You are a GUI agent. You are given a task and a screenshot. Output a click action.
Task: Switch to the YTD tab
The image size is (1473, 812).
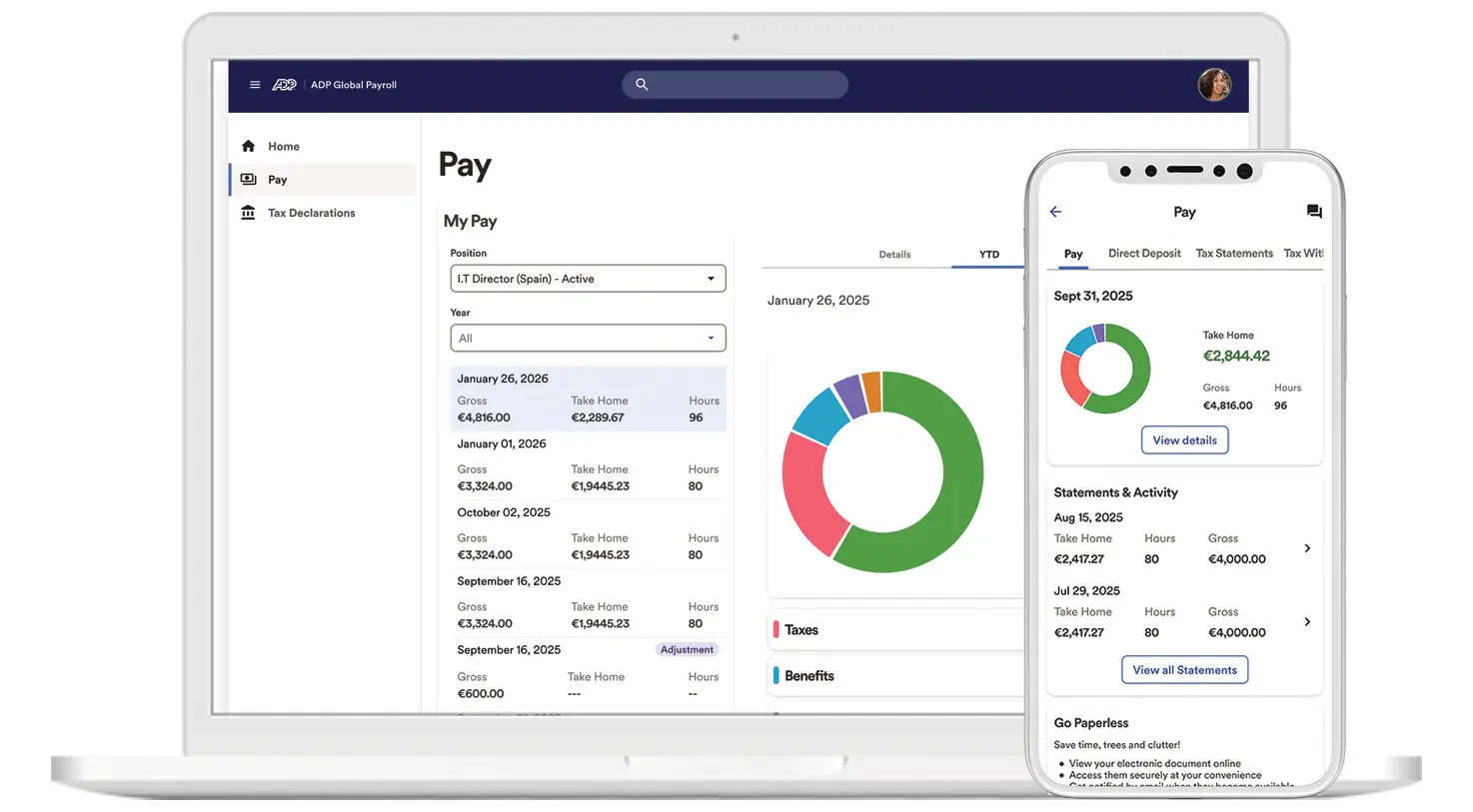pos(989,255)
